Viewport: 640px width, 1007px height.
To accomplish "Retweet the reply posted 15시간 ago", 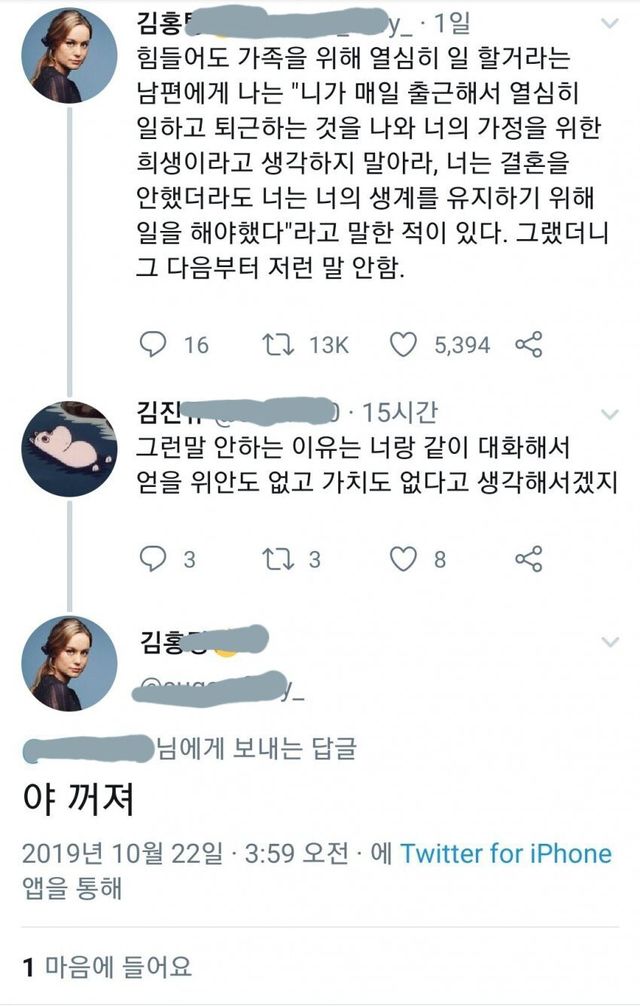I will click(274, 559).
